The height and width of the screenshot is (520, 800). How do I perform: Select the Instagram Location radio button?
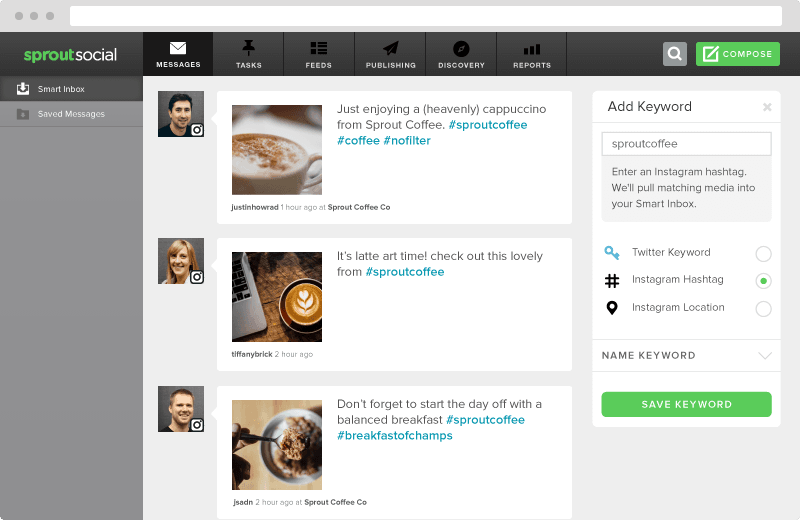763,309
